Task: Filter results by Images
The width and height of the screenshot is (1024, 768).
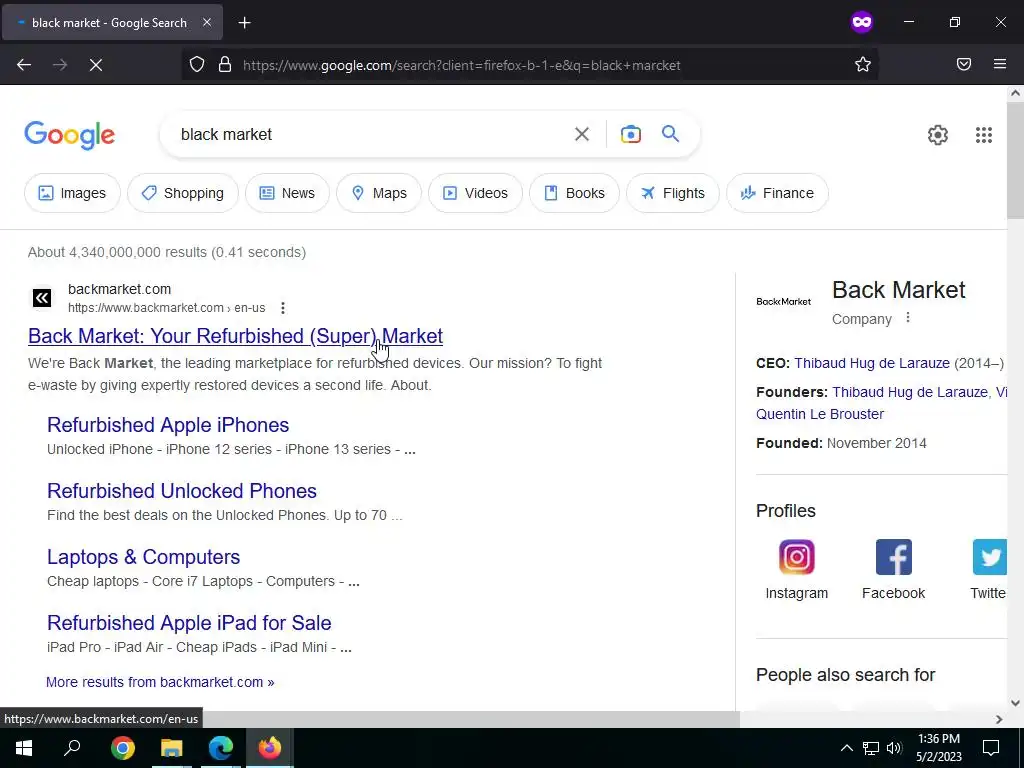Action: pyautogui.click(x=72, y=193)
